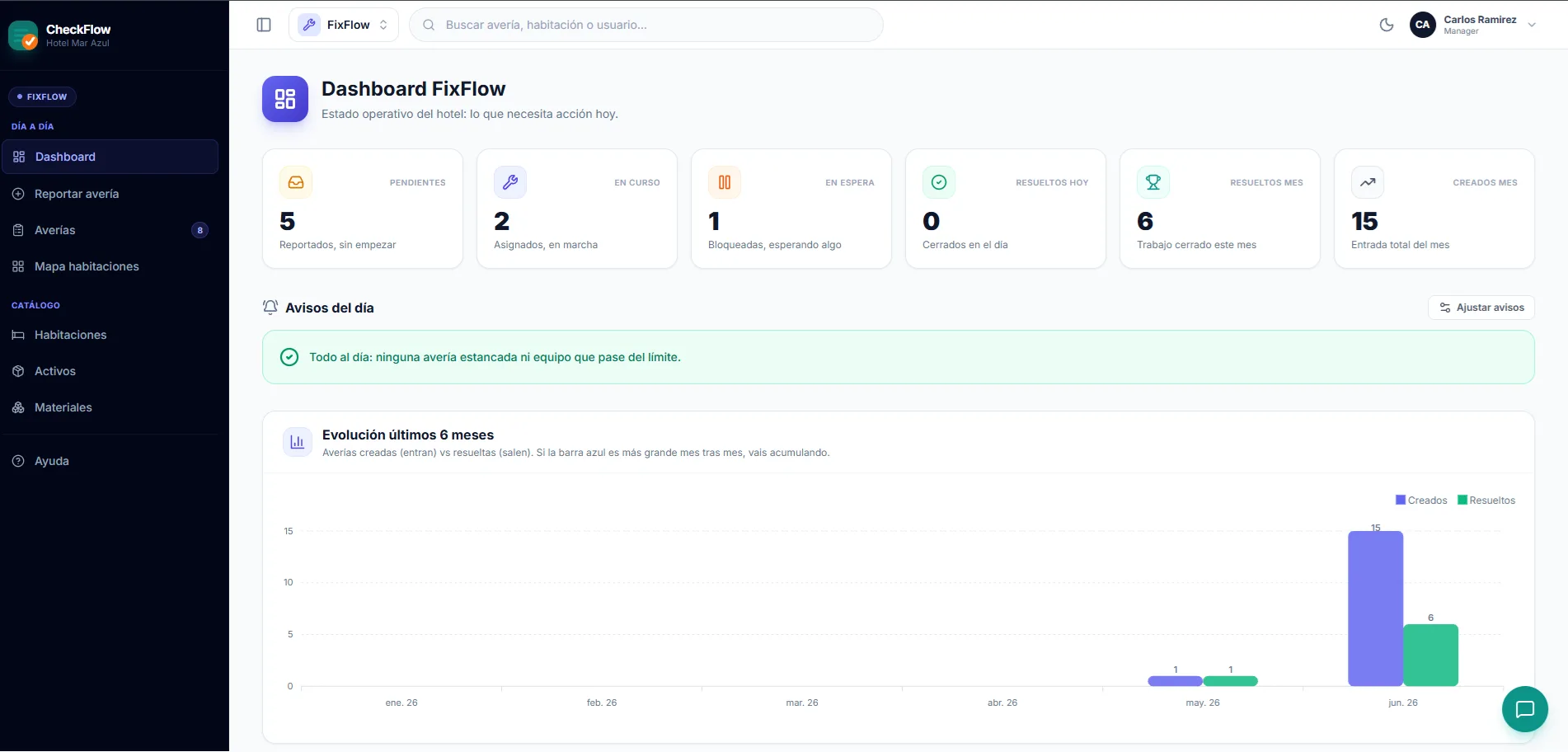
Task: Click the Mapa habitaciones grid icon
Action: coord(18,266)
